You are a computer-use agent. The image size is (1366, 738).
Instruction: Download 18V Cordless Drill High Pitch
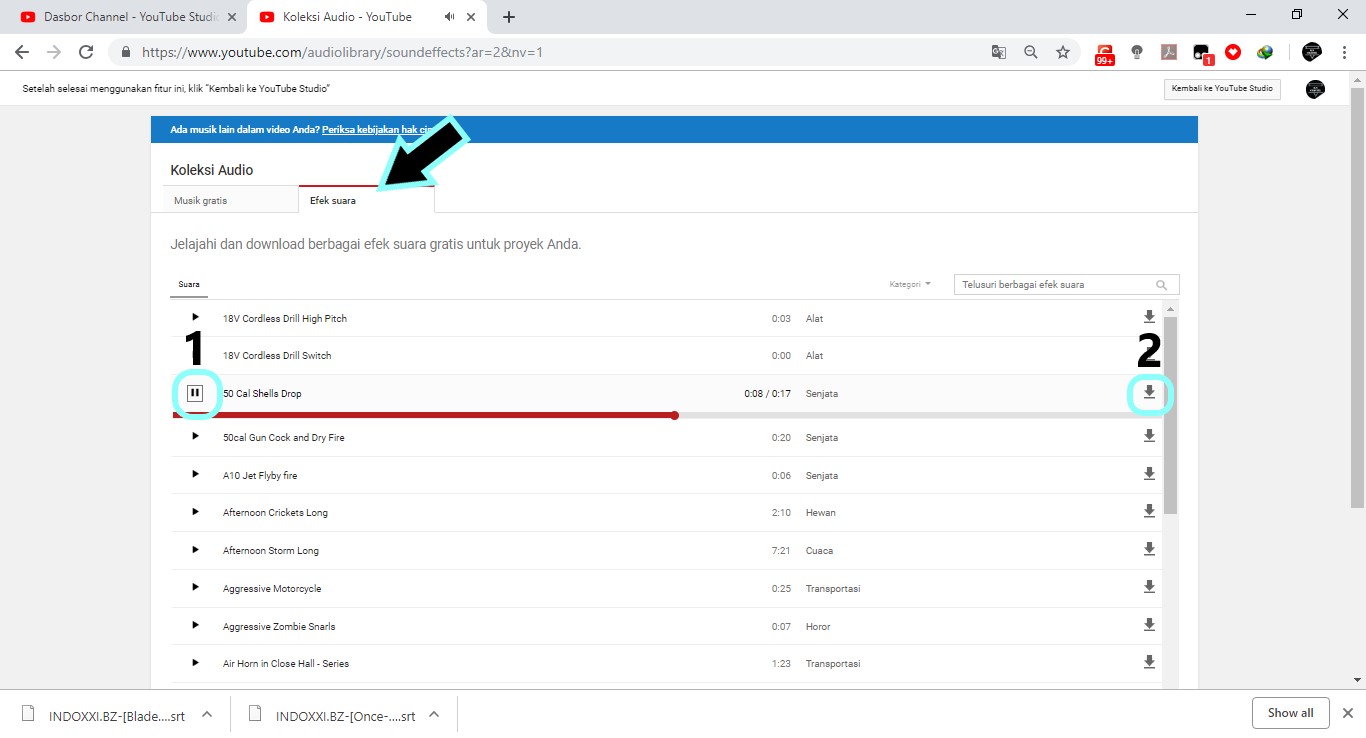(1149, 318)
